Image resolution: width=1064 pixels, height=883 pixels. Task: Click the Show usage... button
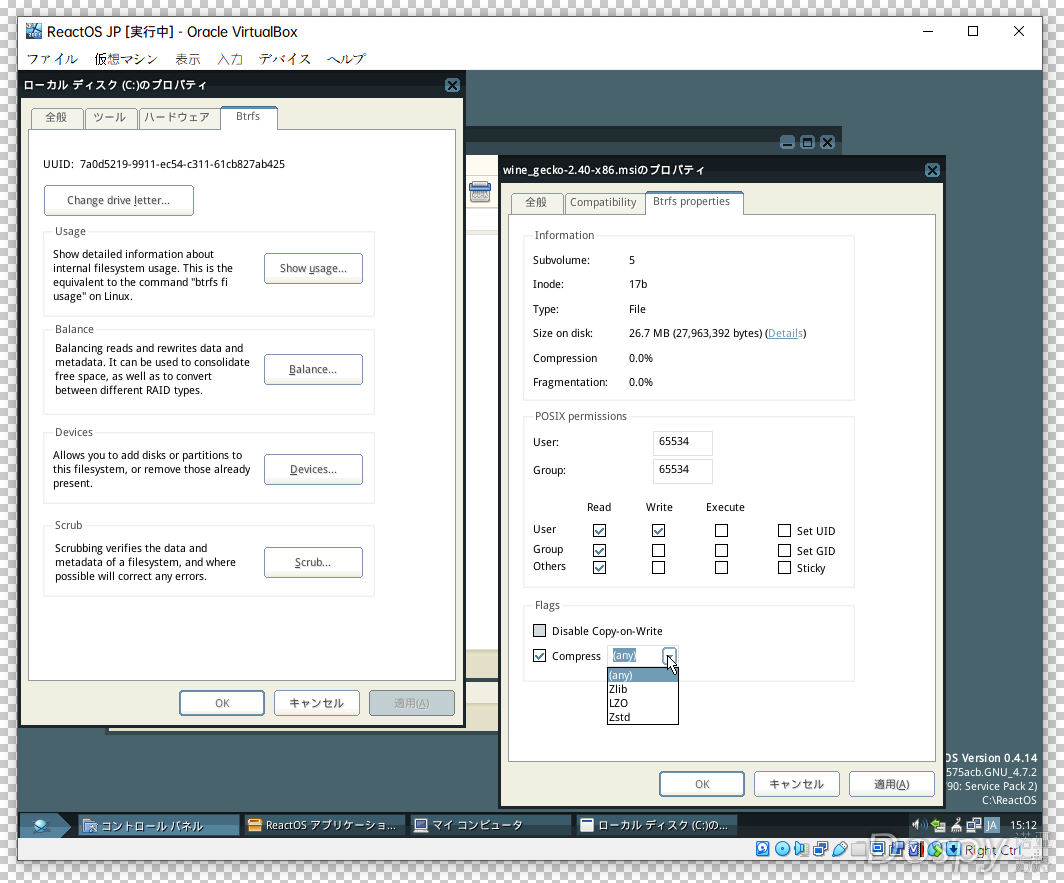[313, 268]
